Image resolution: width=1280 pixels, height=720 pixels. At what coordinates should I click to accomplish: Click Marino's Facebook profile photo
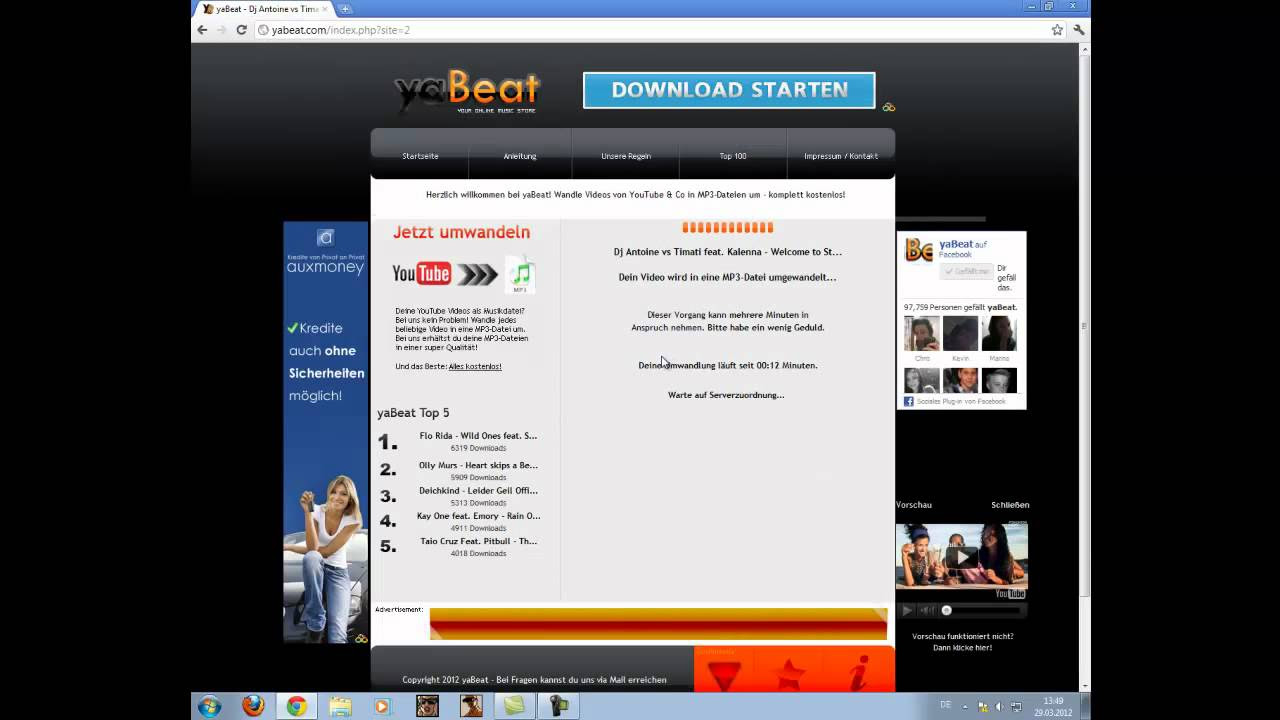[999, 334]
